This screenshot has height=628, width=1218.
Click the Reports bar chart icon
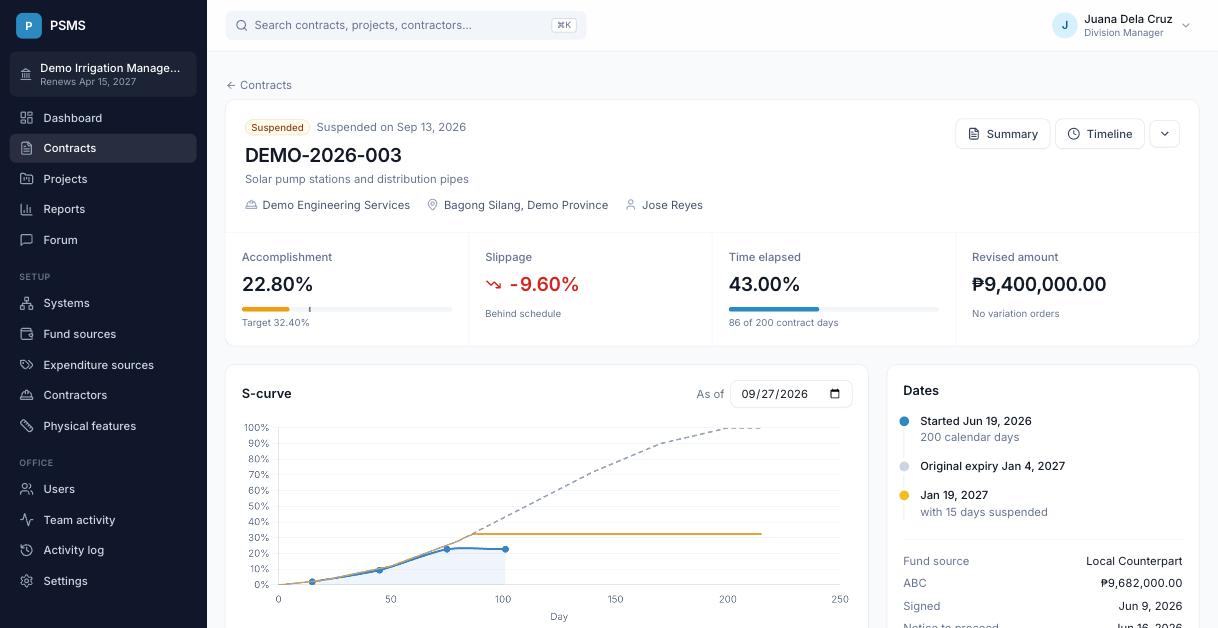tap(27, 209)
